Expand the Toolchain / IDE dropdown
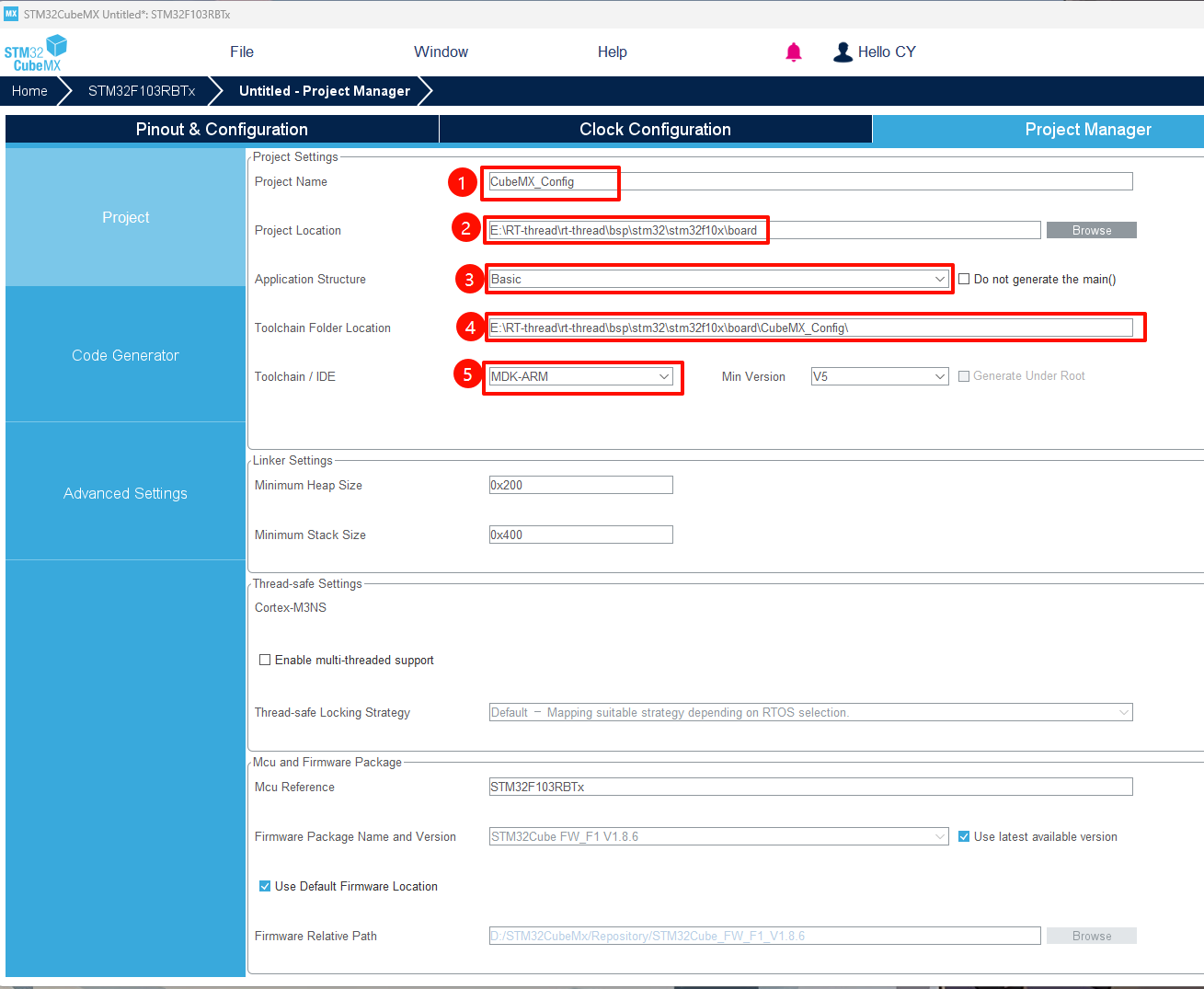1204x989 pixels. pos(580,376)
